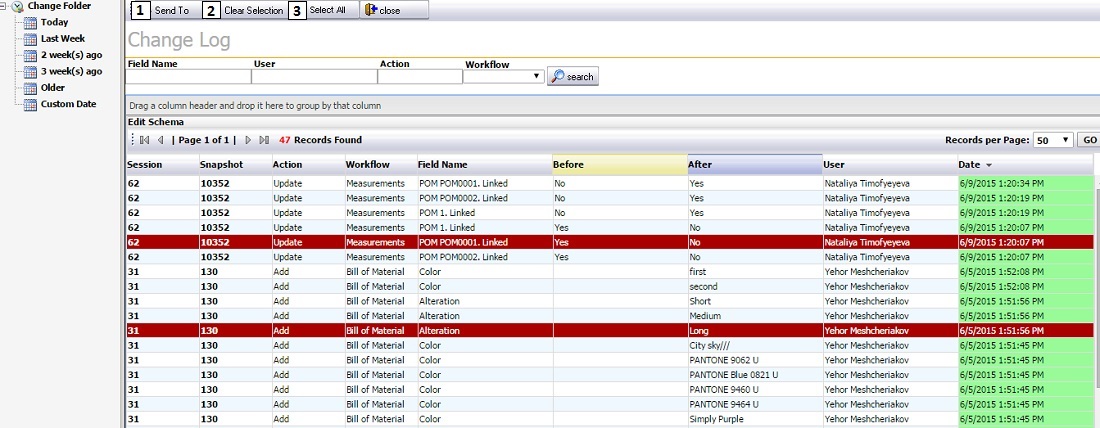Click the Change Folder clock icon
Image resolution: width=1100 pixels, height=428 pixels.
[18, 6]
